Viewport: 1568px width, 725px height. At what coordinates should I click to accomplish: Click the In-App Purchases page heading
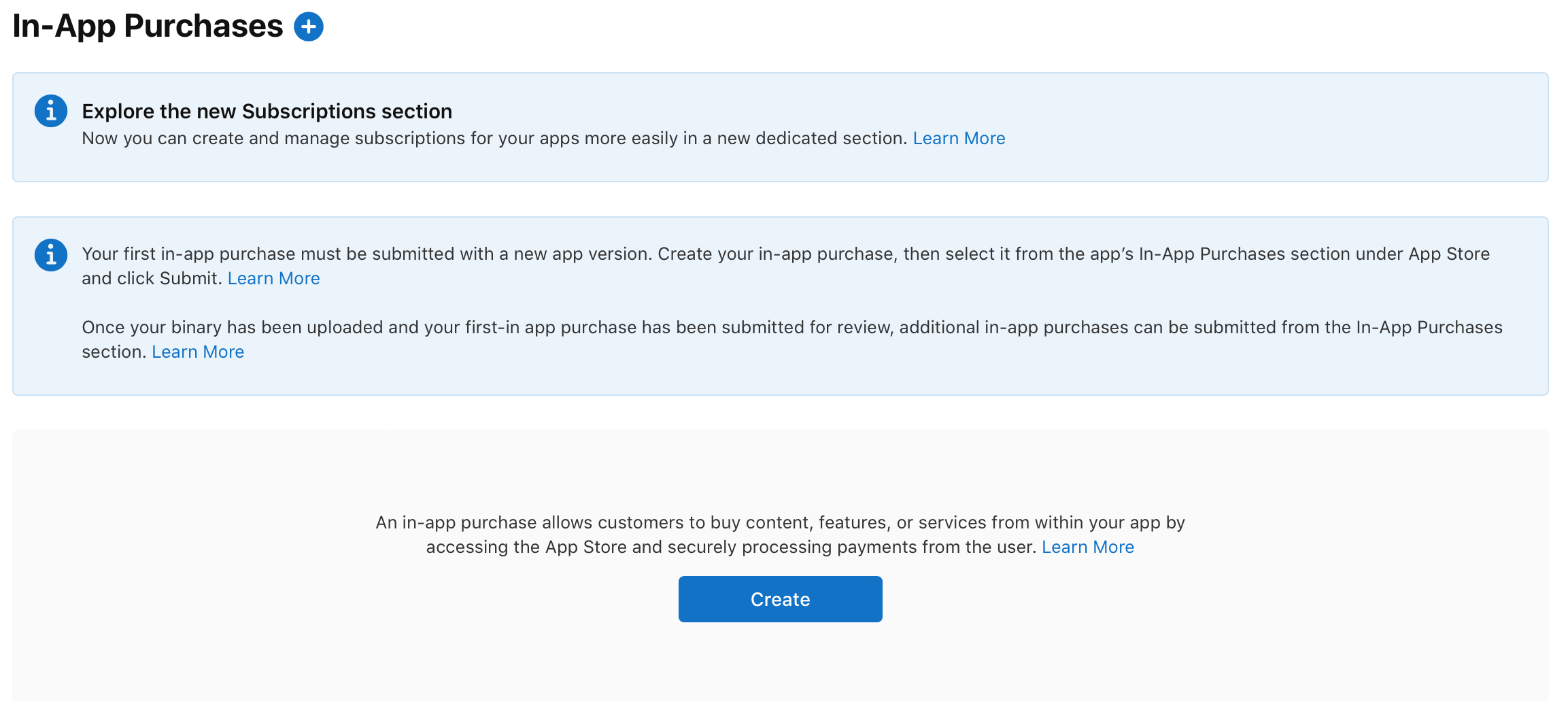click(x=148, y=27)
